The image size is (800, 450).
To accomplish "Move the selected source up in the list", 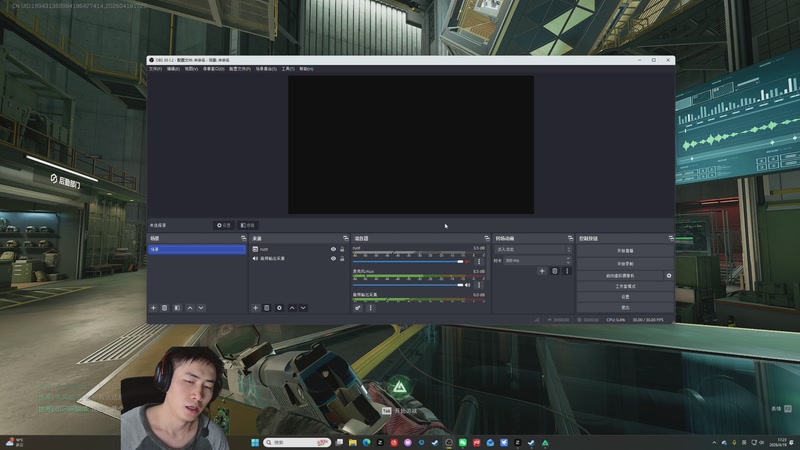I will click(x=291, y=308).
